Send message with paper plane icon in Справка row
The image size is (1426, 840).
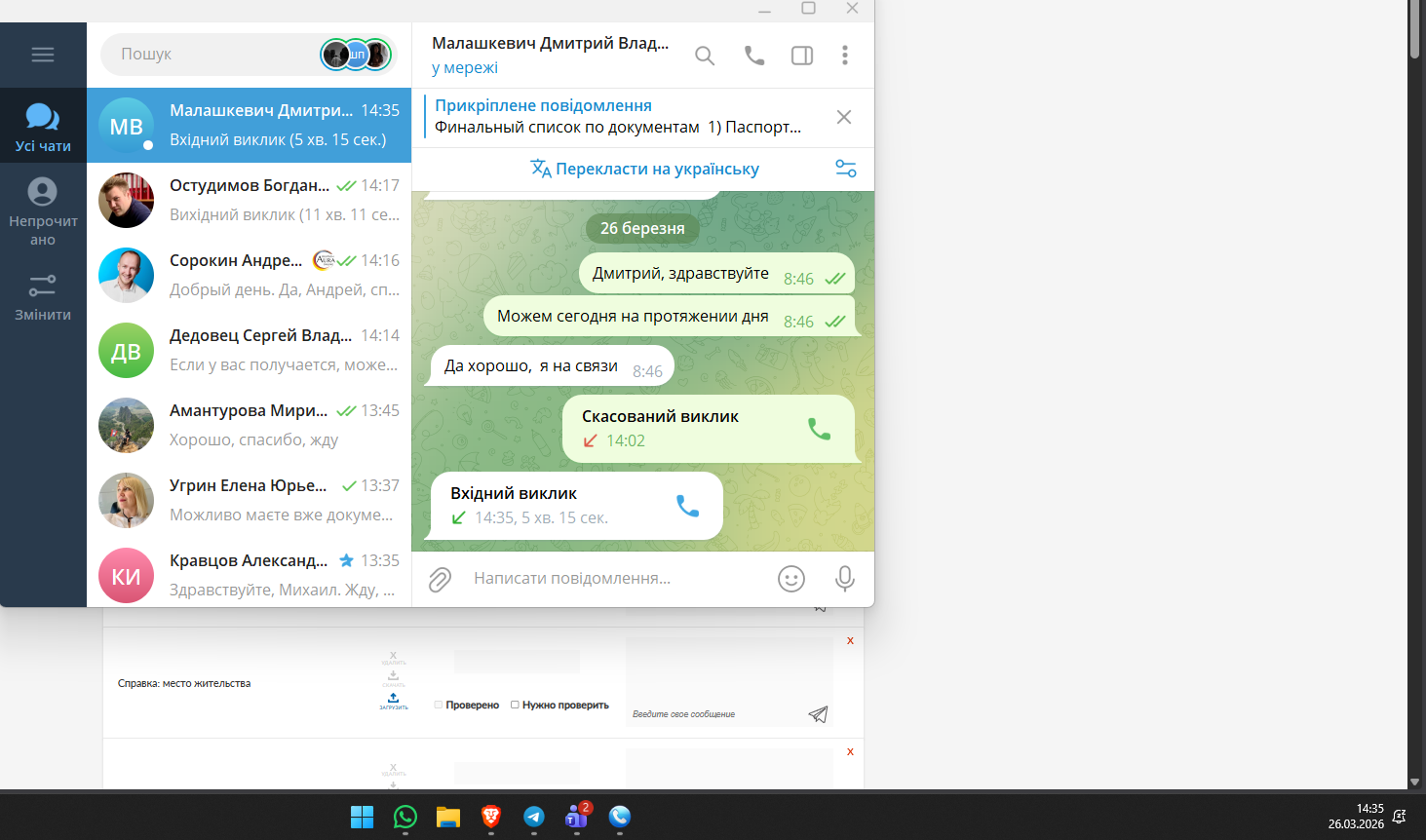tap(819, 714)
